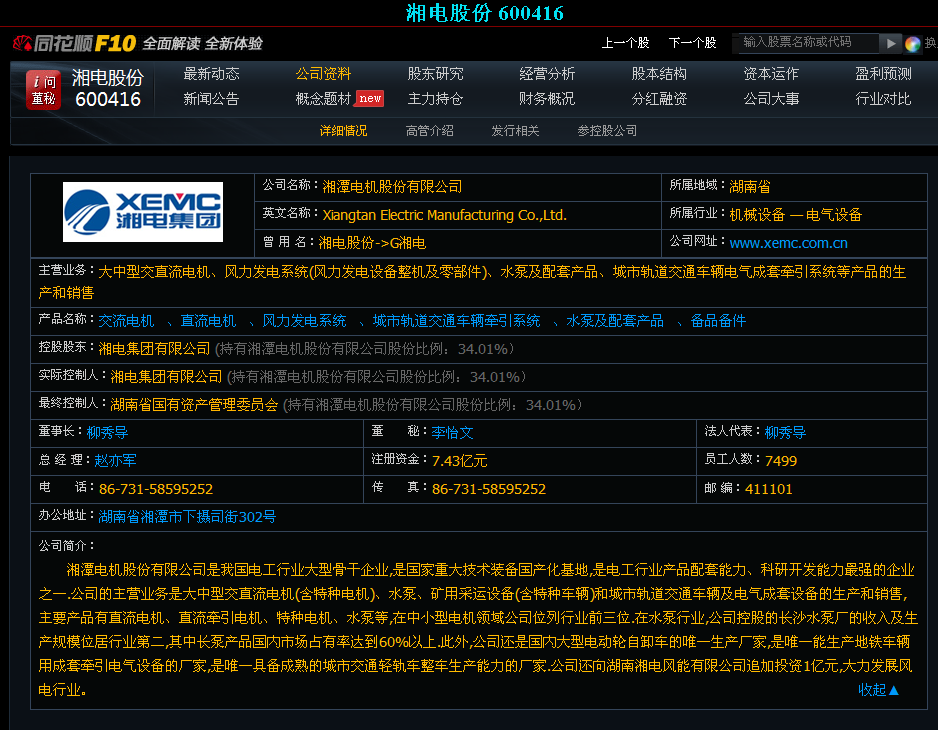Switch to the 参控股公司 sub-tab
The width and height of the screenshot is (938, 730).
pos(607,130)
